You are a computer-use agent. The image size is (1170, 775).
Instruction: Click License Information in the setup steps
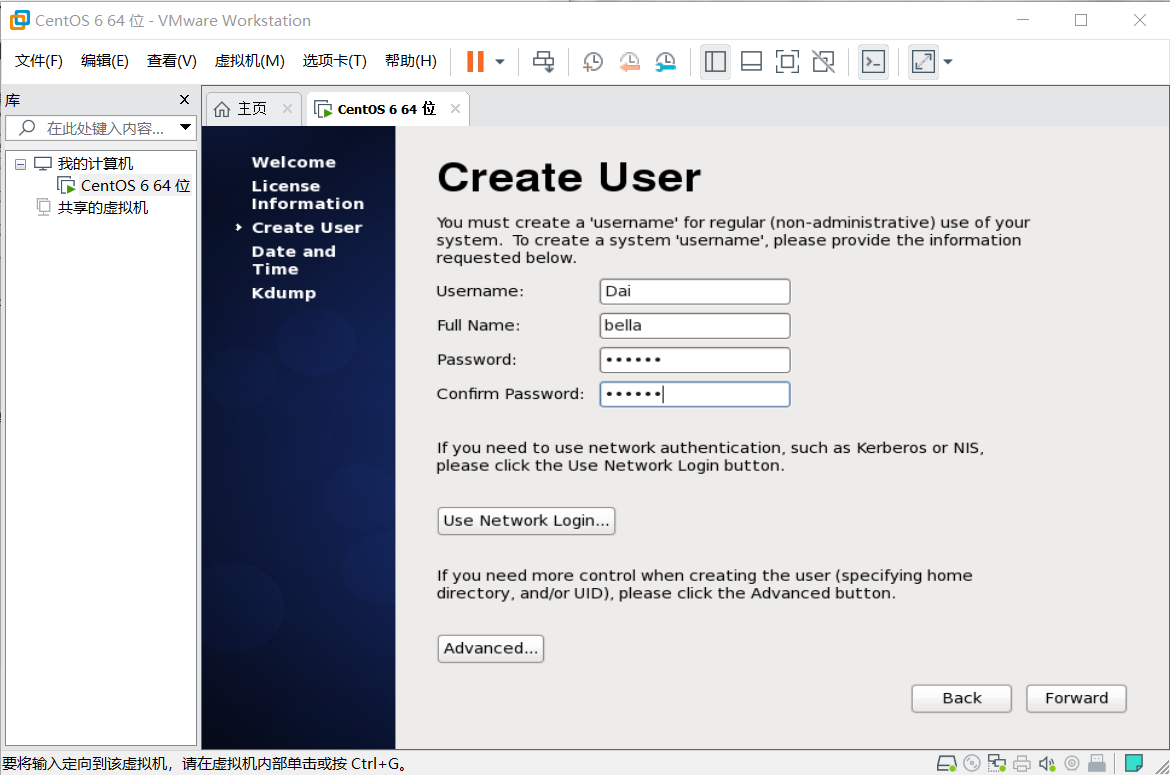307,195
